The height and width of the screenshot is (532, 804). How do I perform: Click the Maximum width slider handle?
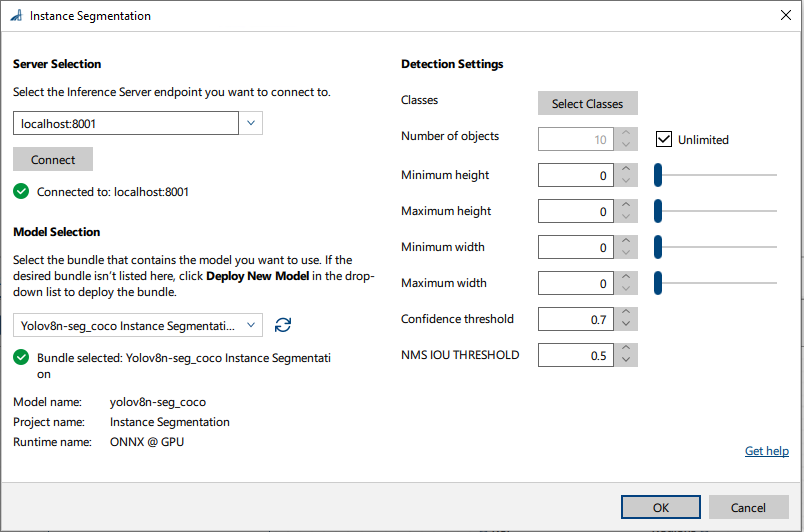coord(658,282)
